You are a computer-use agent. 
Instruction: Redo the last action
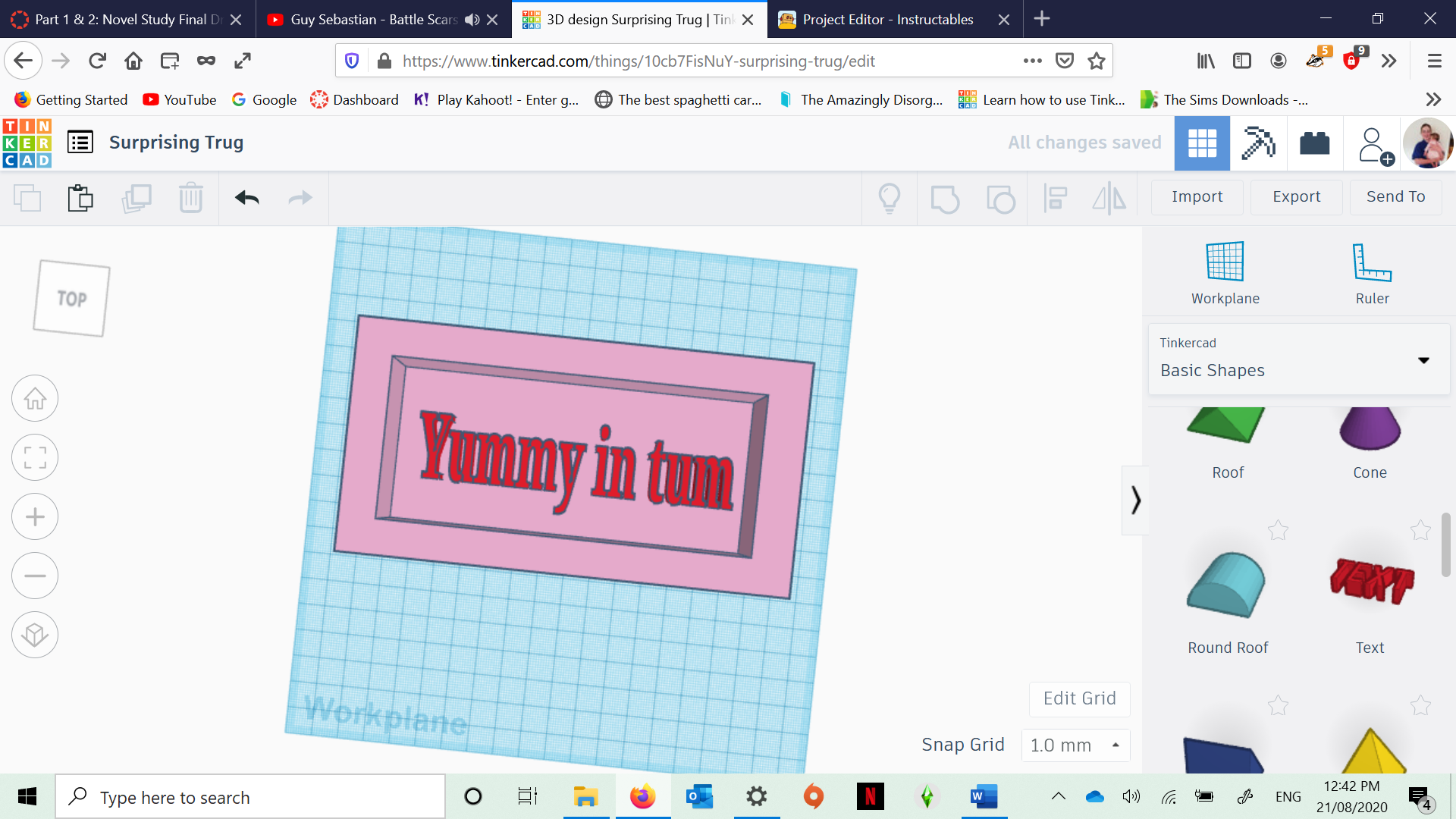pyautogui.click(x=300, y=199)
